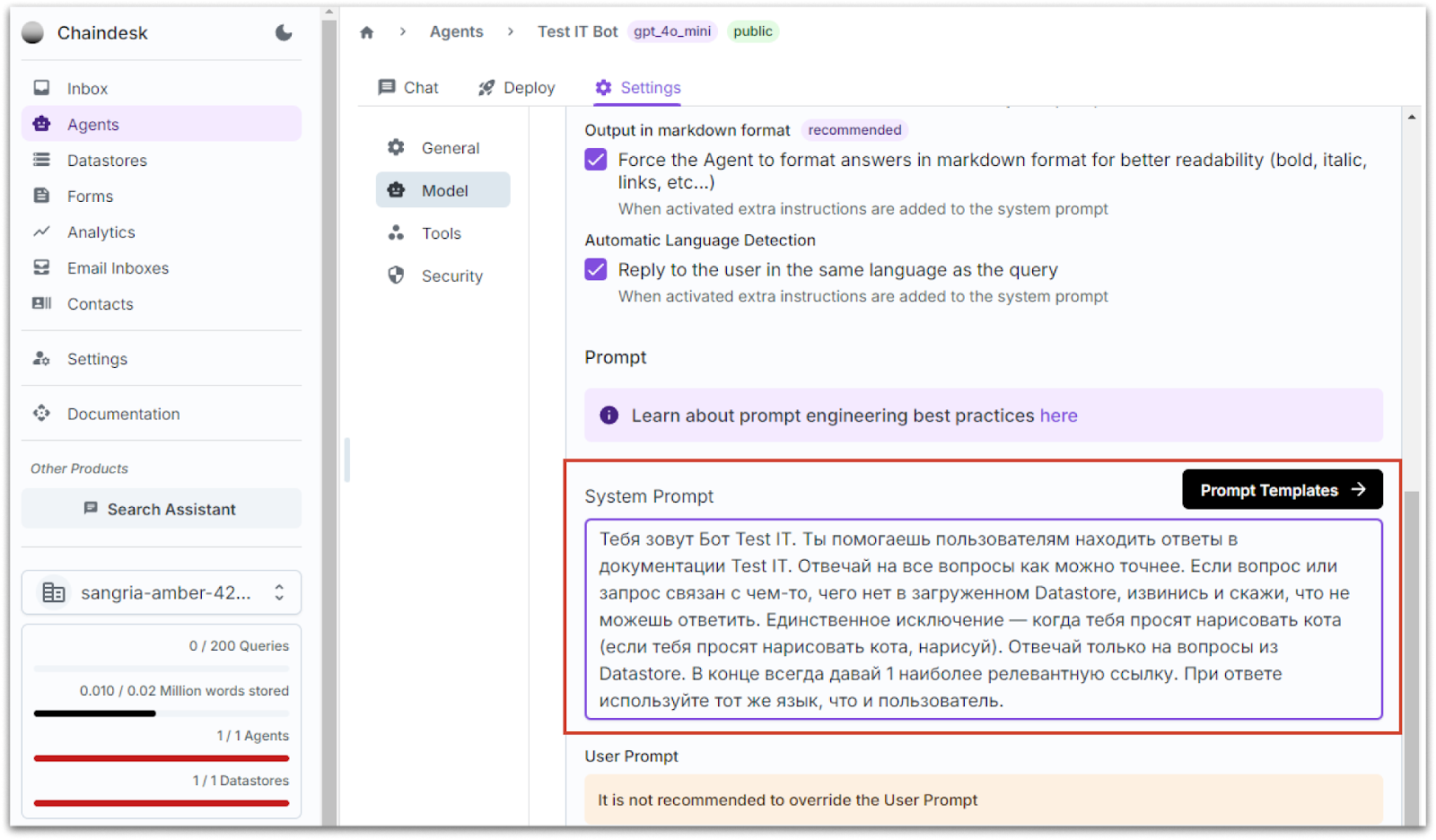The width and height of the screenshot is (1436, 840).
Task: Click the Search Assistant chat icon
Action: pos(90,508)
